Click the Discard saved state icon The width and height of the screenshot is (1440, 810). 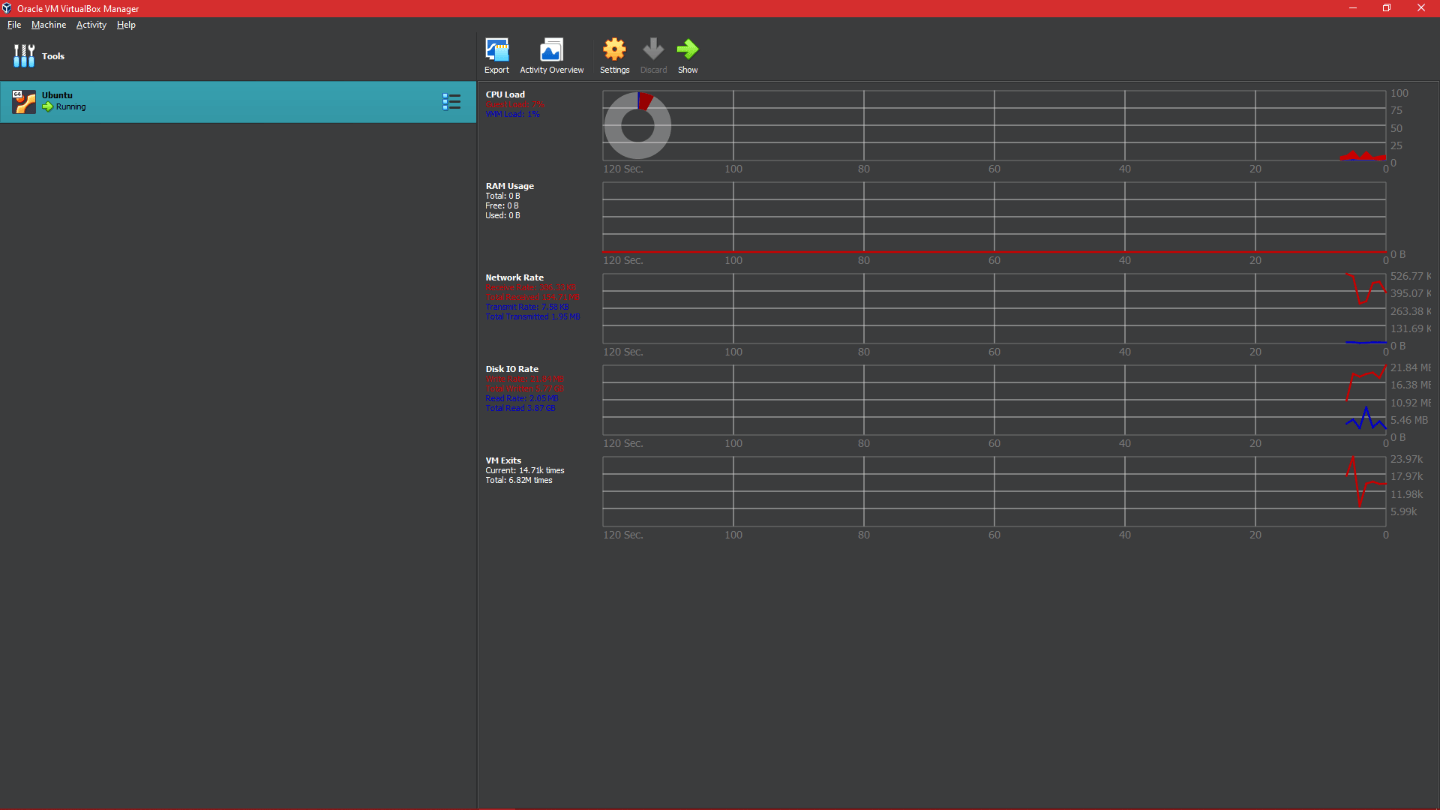coord(653,47)
